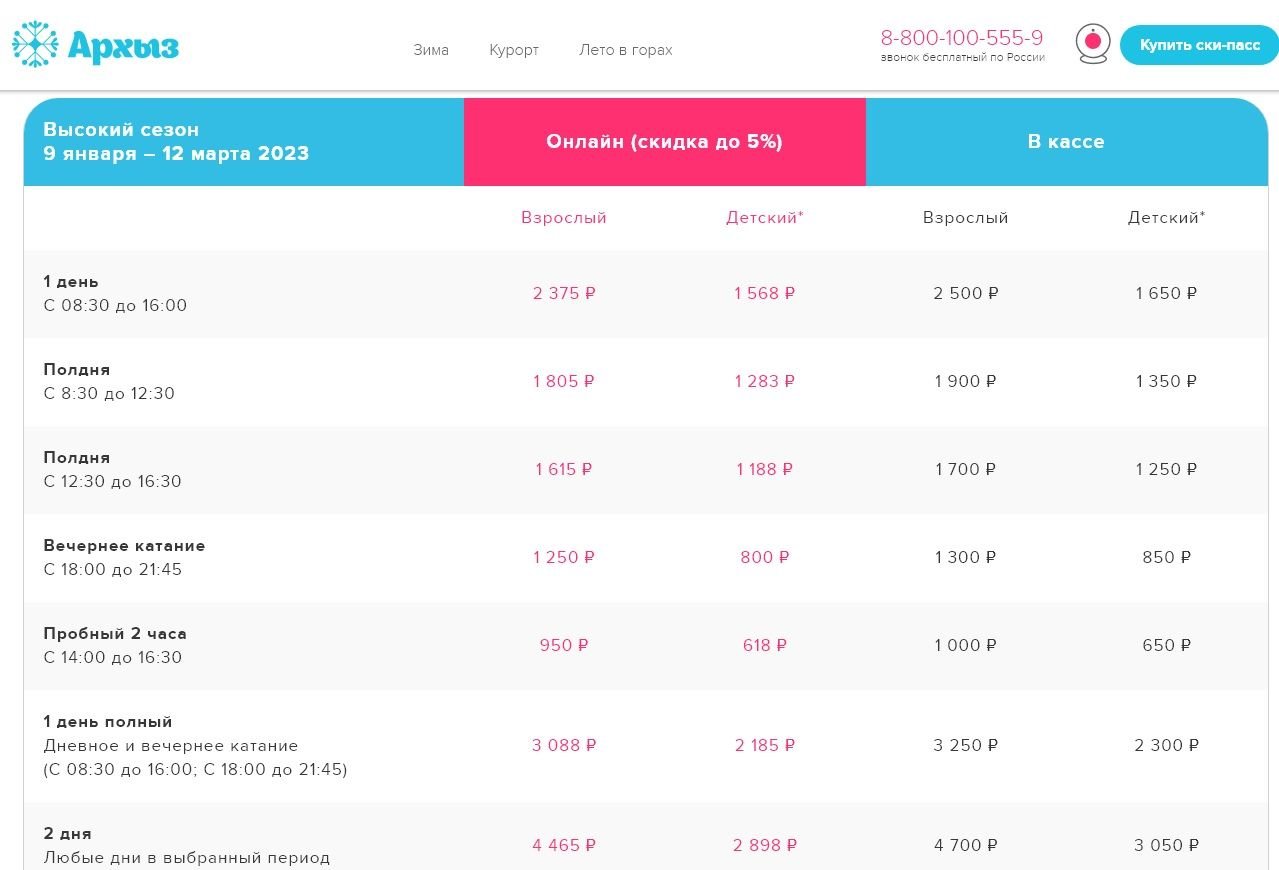Select the Онлайн (скидка до 5%) header
Image resolution: width=1279 pixels, height=870 pixels.
(x=664, y=142)
